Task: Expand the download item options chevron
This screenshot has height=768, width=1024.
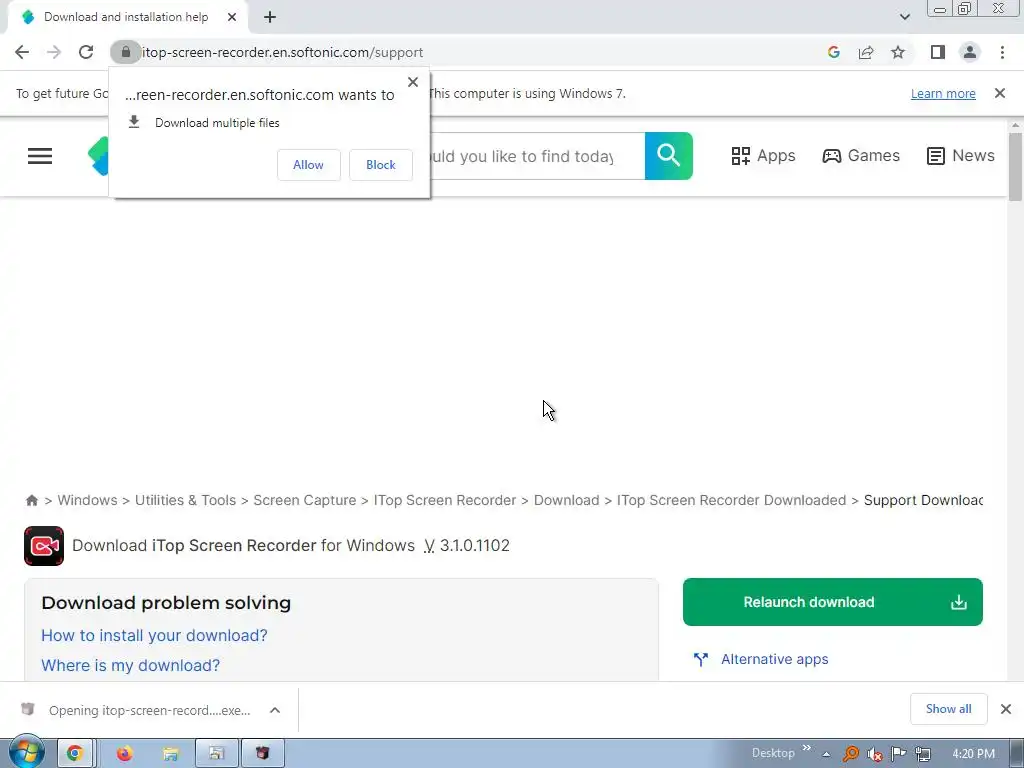Action: pyautogui.click(x=275, y=710)
